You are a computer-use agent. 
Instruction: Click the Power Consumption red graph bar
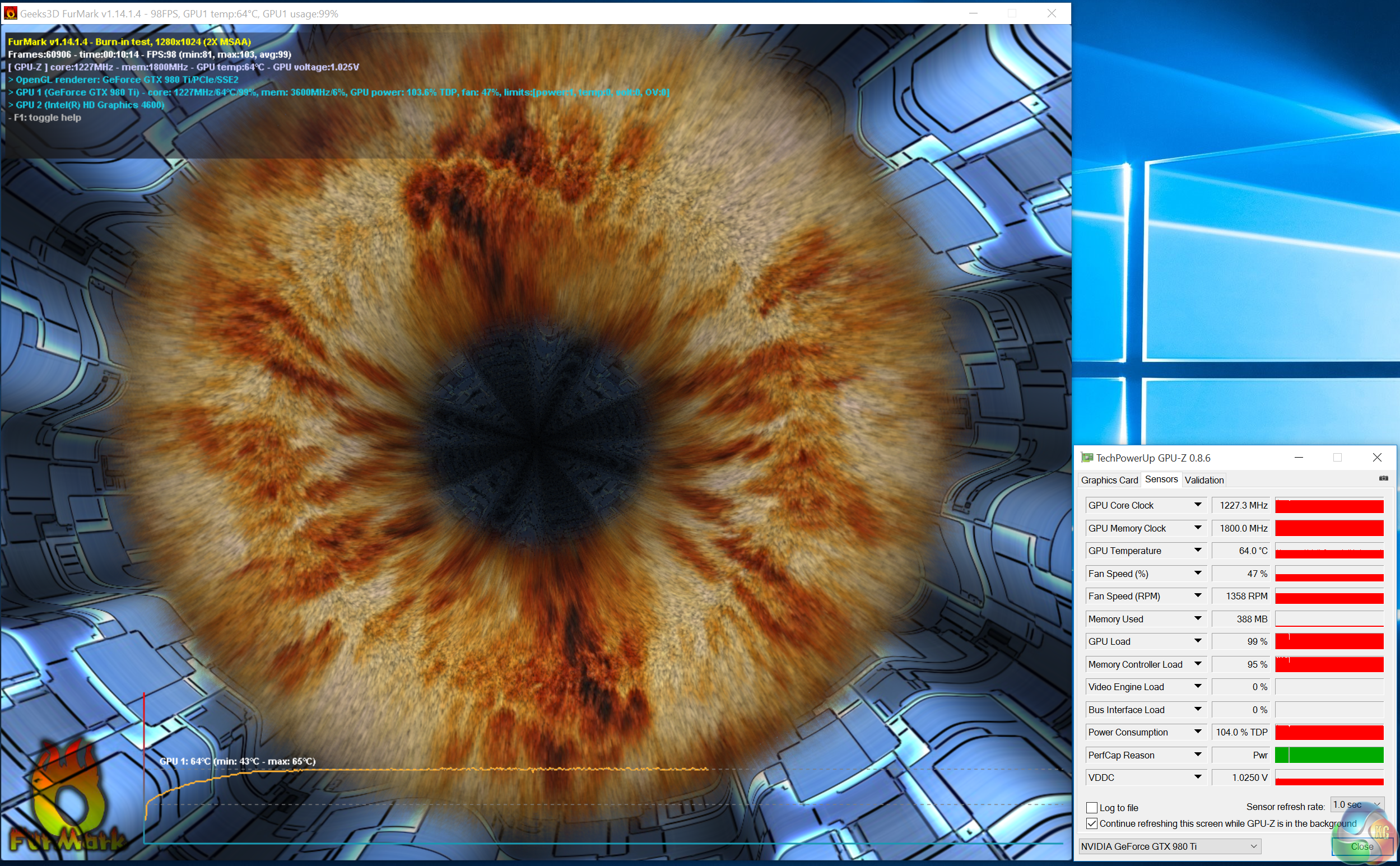pos(1329,733)
